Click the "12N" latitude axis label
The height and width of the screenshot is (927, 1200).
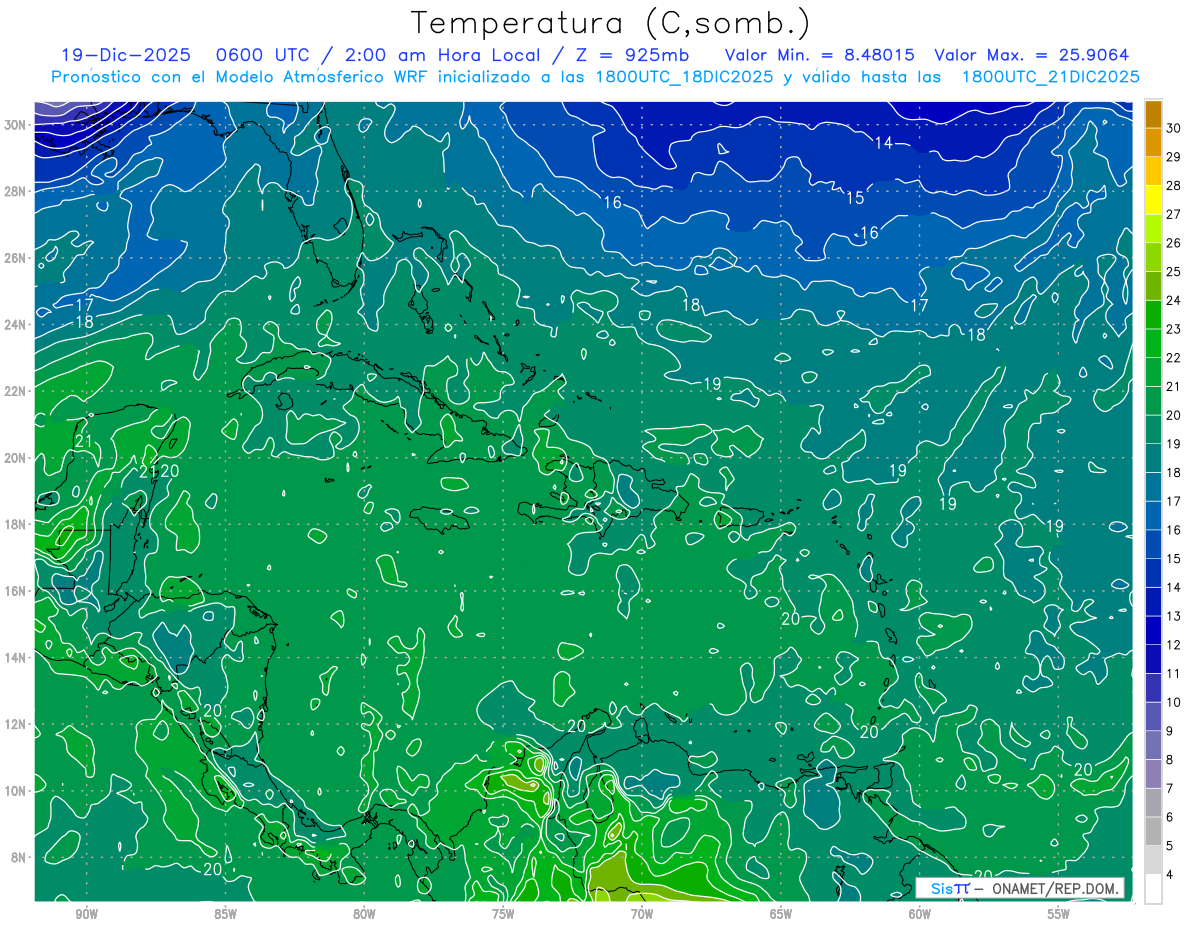pos(16,724)
